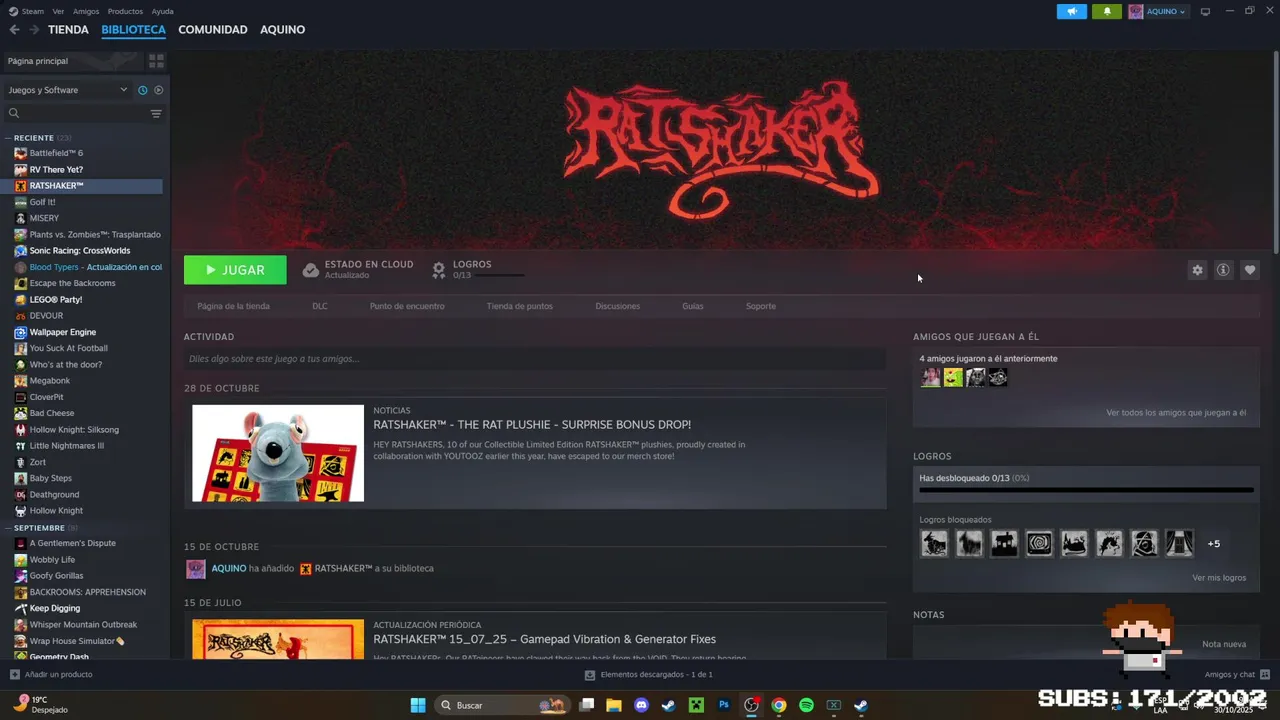
Task: Open the downloads status bar entry
Action: pos(649,675)
